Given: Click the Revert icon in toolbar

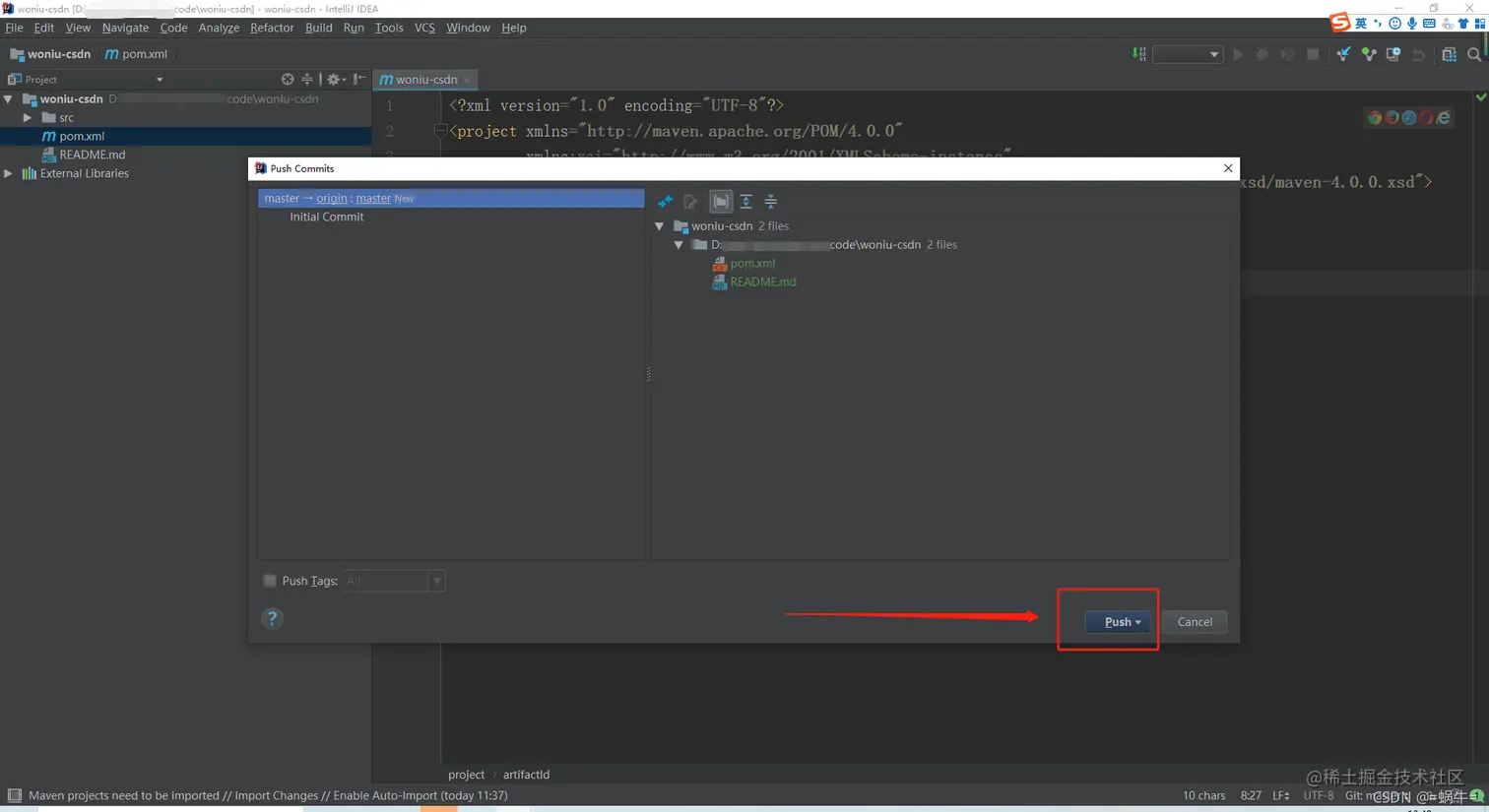Looking at the screenshot, I should click(1418, 54).
